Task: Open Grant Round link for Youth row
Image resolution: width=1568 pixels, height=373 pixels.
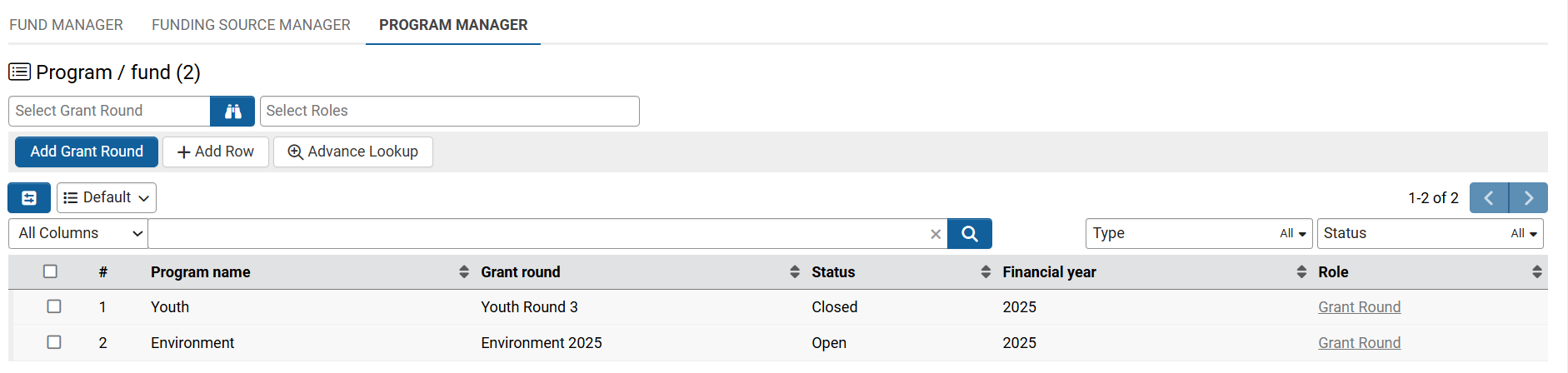Action: pos(1359,307)
